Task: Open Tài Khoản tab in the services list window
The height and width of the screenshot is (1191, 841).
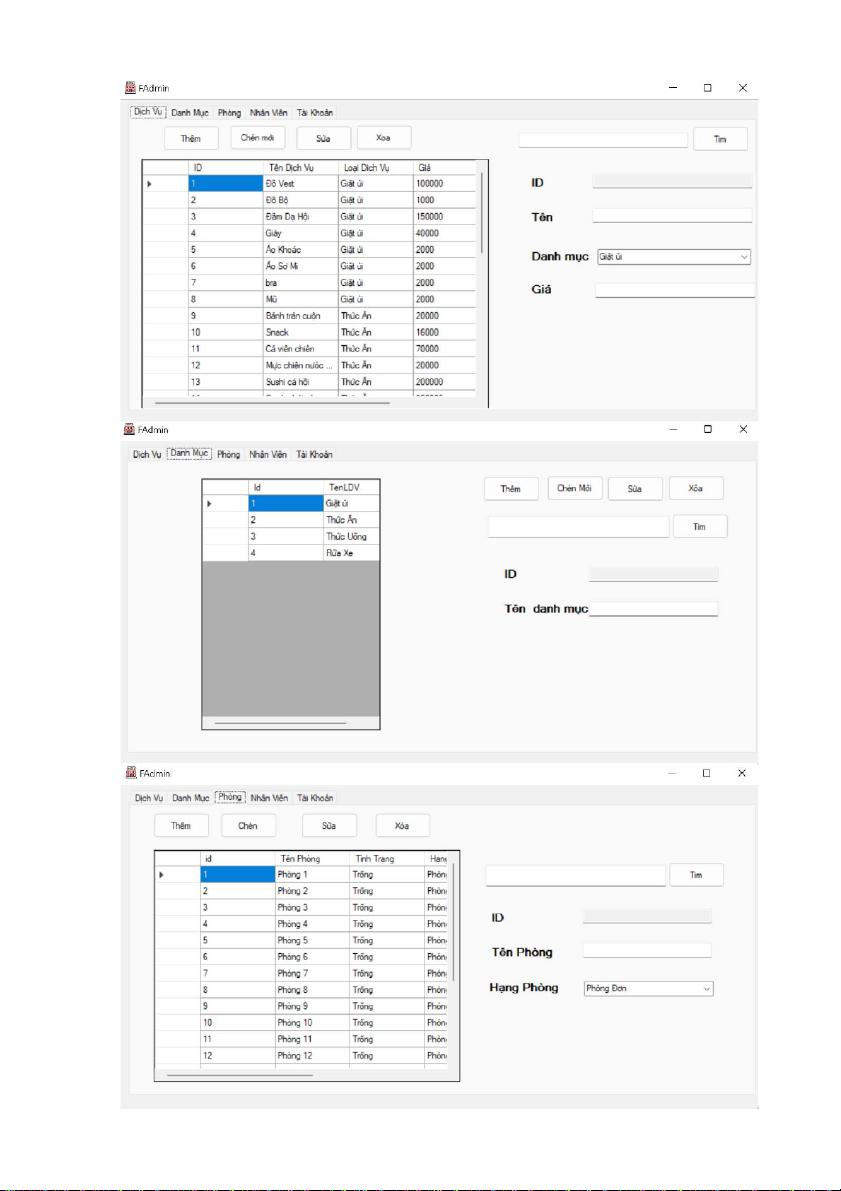Action: [315, 112]
